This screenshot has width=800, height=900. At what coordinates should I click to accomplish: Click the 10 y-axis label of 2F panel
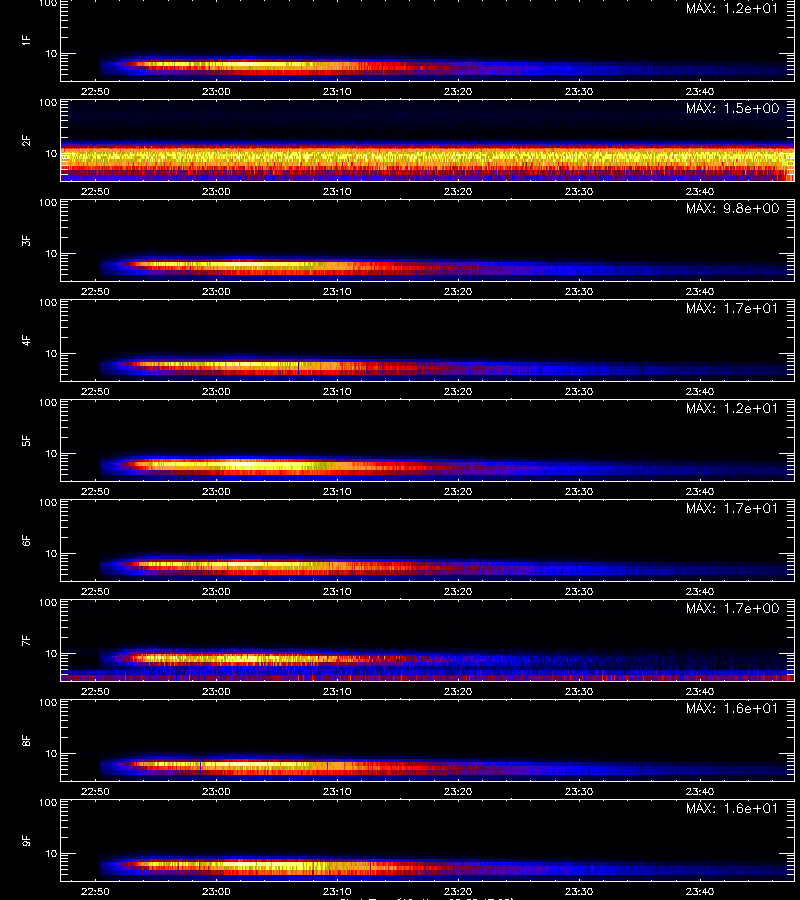(52, 153)
